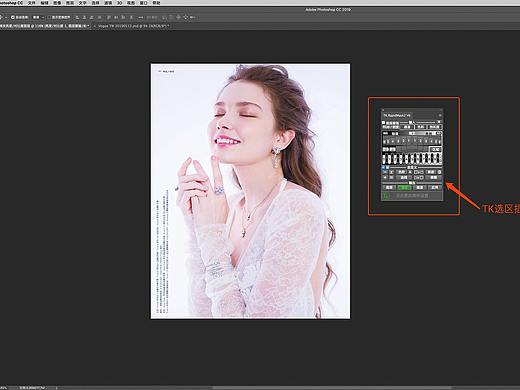Open the 3D menu
The image size is (520, 390).
point(119,3)
